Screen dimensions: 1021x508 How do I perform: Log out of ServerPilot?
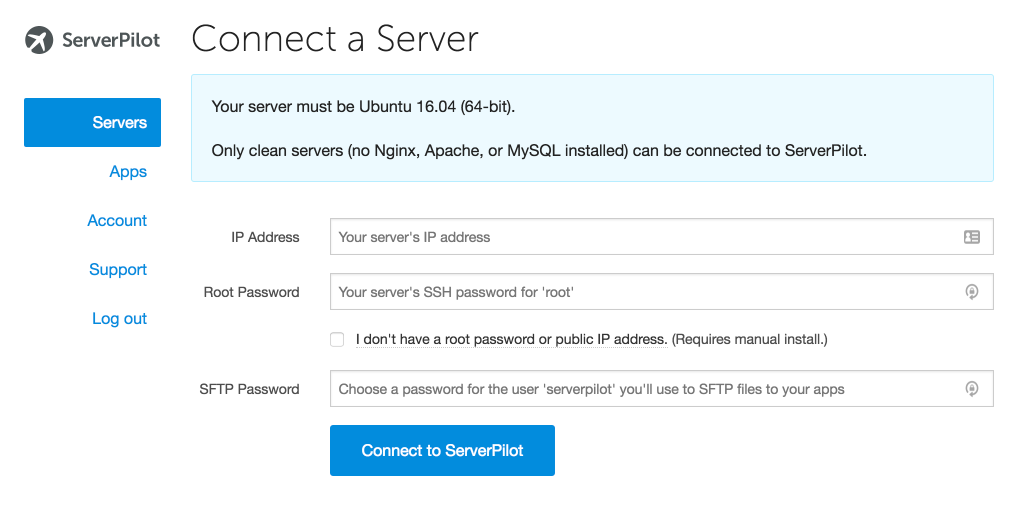(120, 318)
